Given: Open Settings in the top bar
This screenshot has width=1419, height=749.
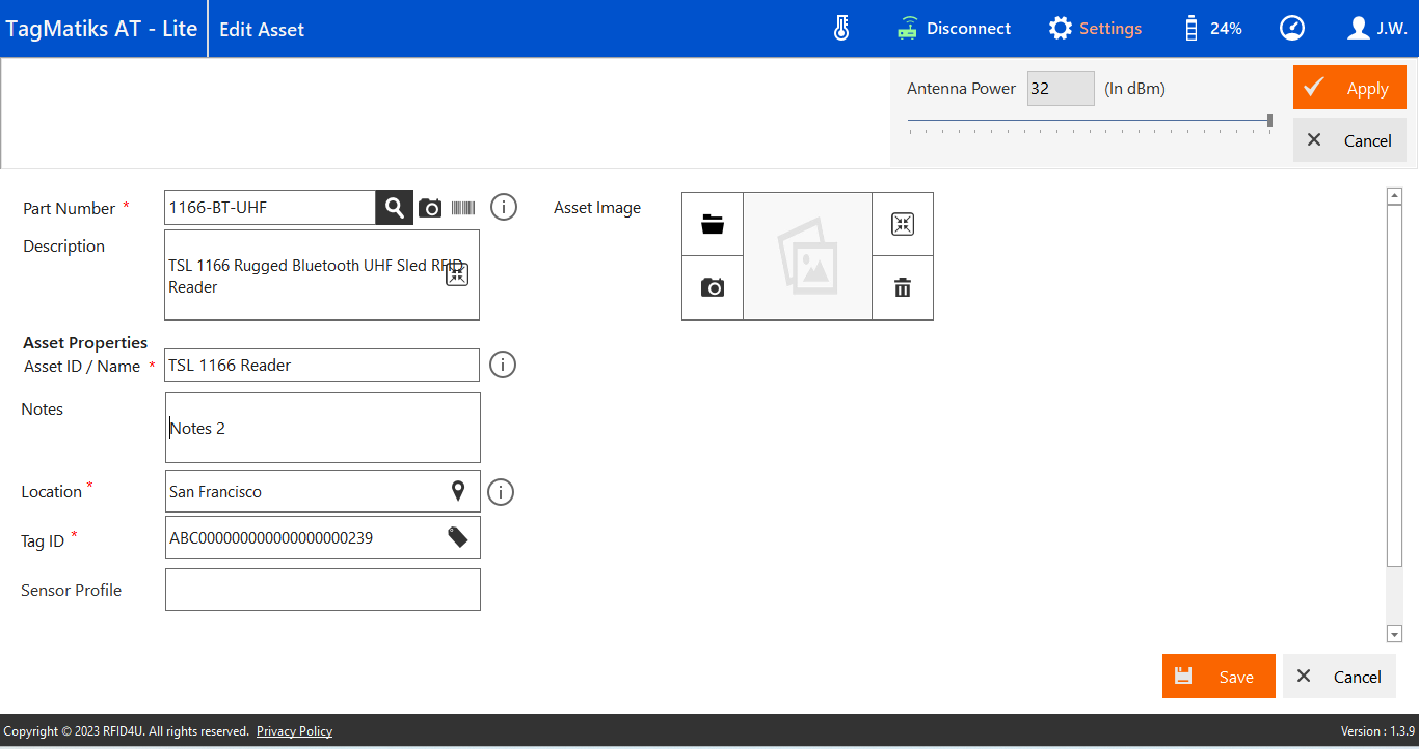Looking at the screenshot, I should 1095,29.
